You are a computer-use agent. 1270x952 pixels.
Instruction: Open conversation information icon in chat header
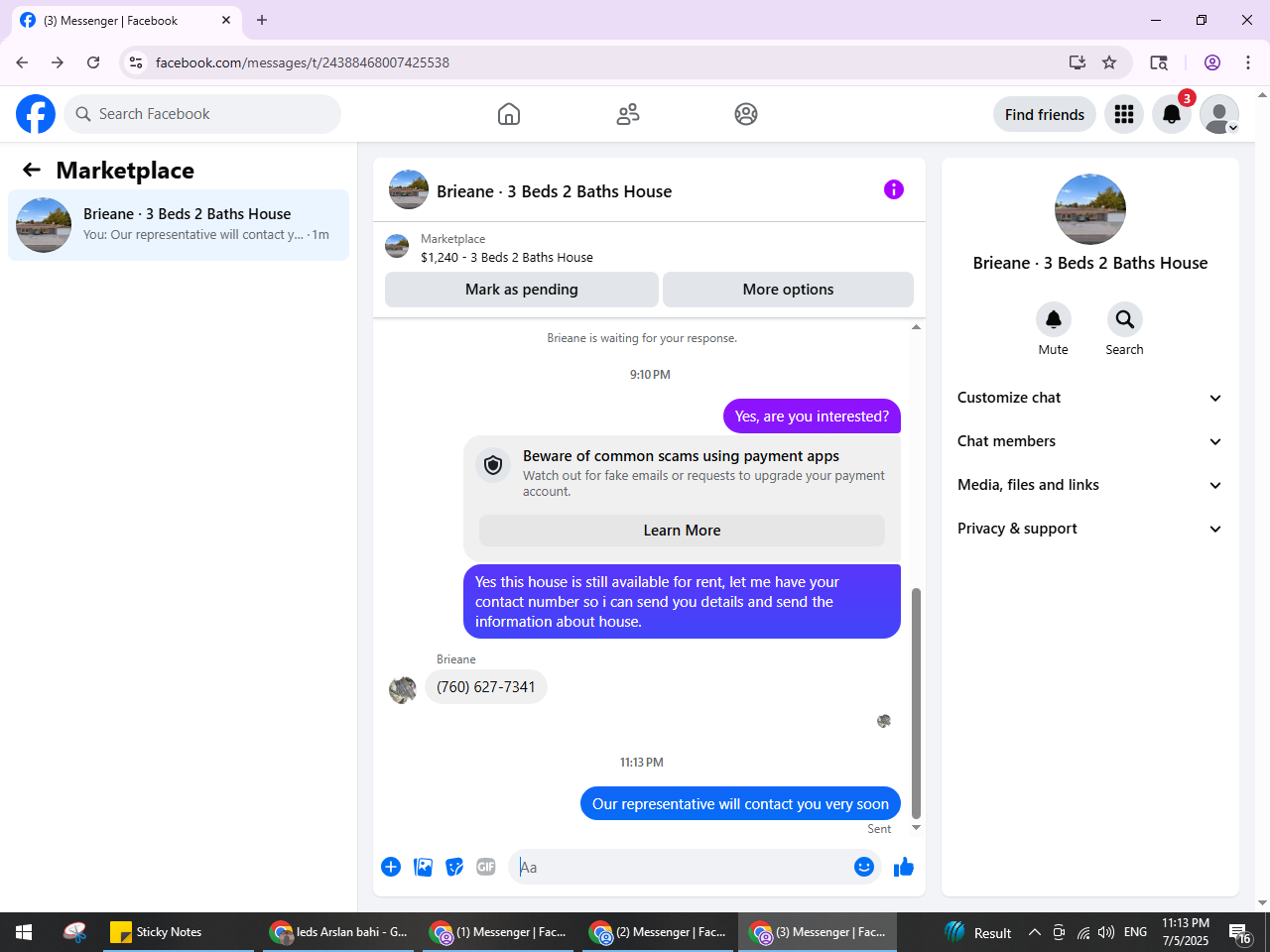894,189
